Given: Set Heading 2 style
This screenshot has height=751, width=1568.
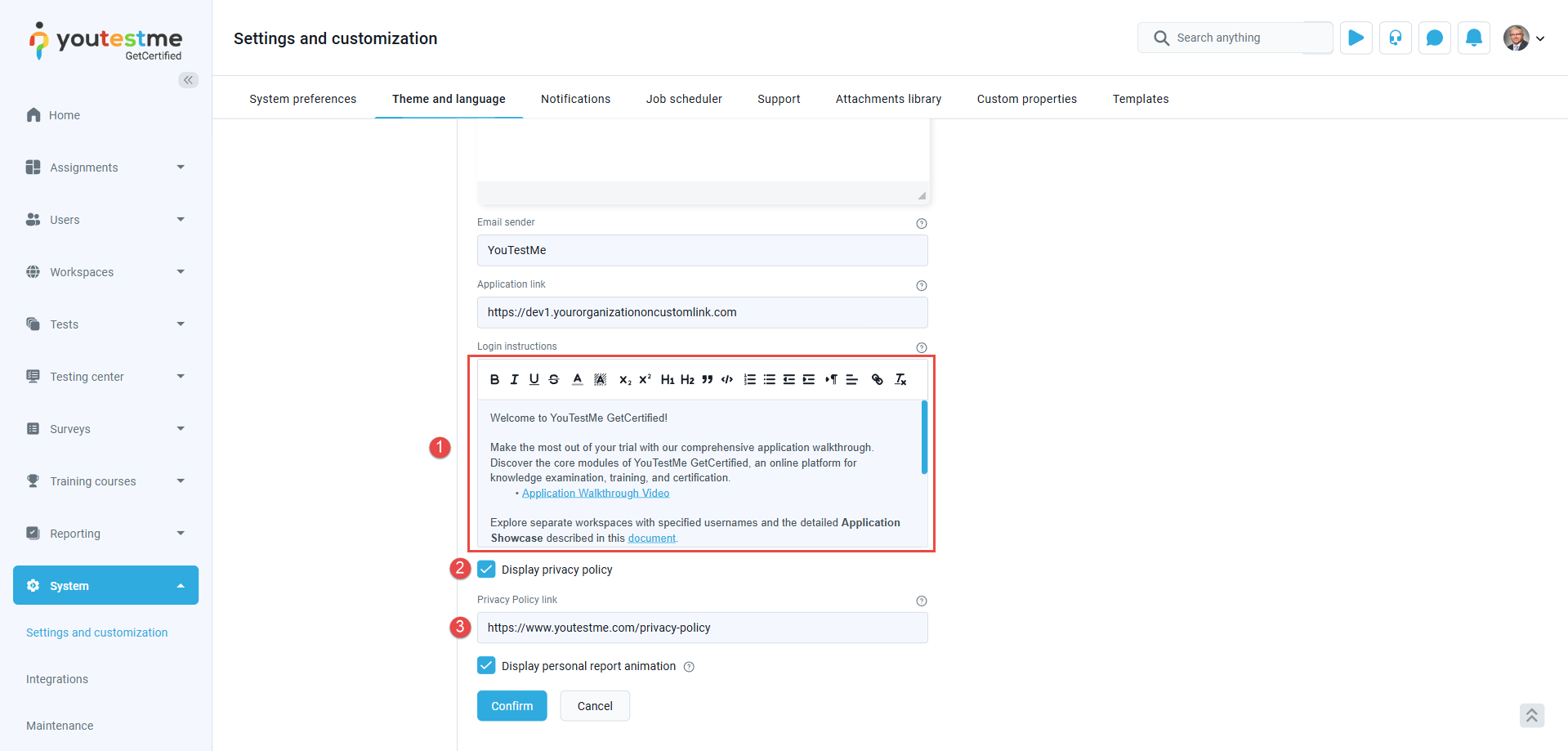Looking at the screenshot, I should coord(687,379).
